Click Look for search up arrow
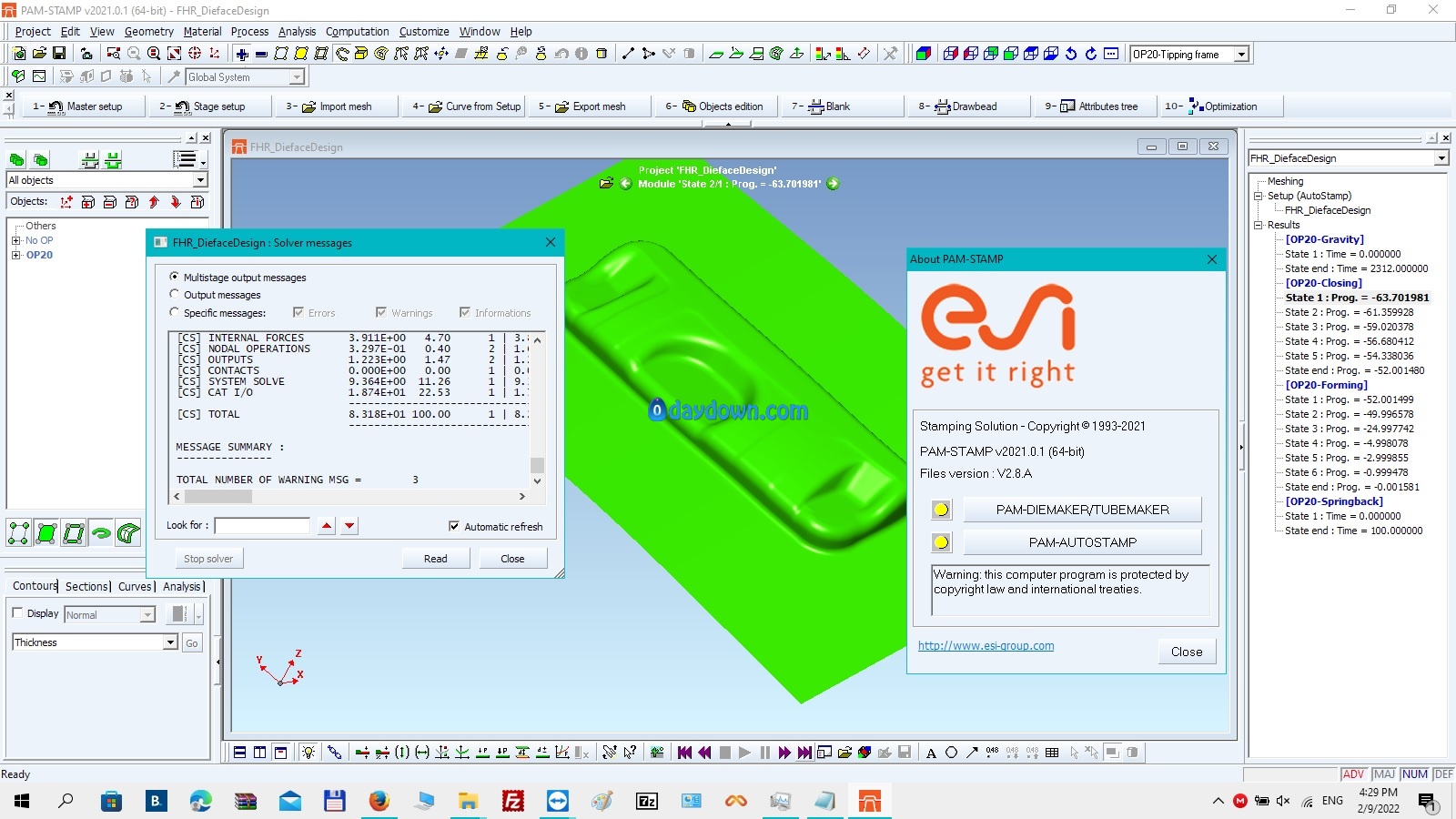This screenshot has width=1456, height=819. pyautogui.click(x=327, y=525)
